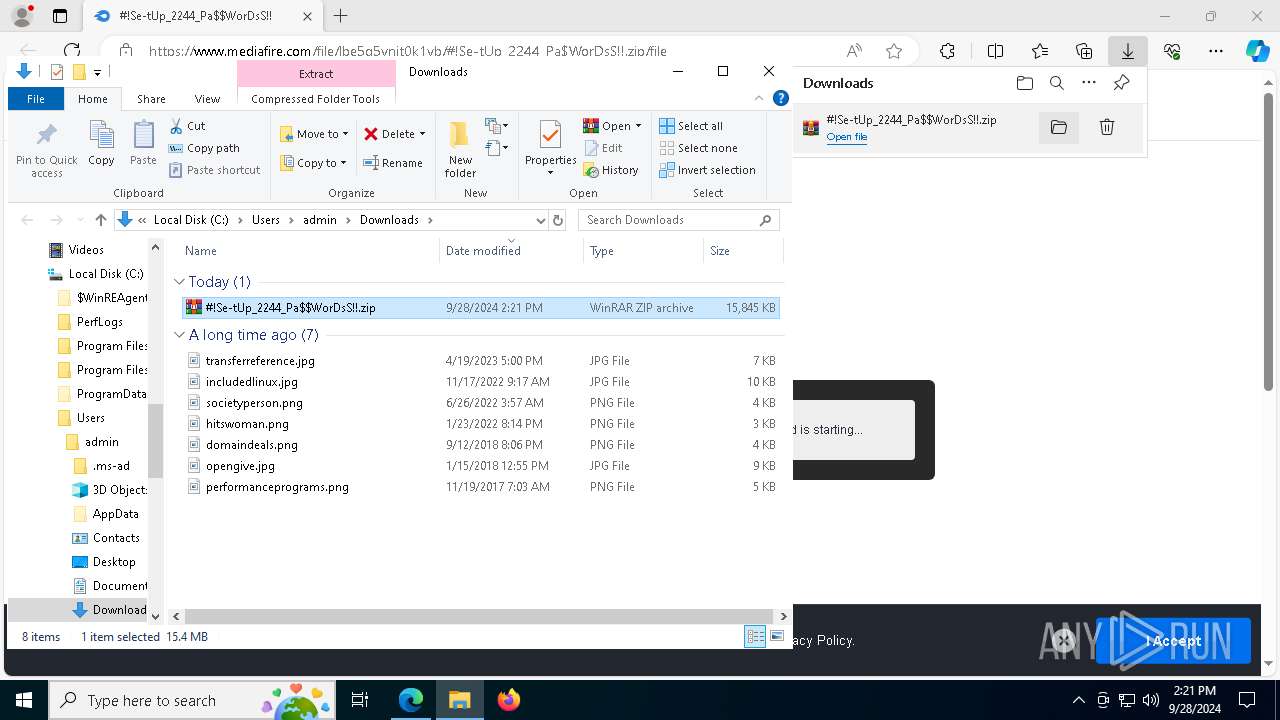This screenshot has width=1280, height=720.
Task: Open the Delete dropdown arrow
Action: click(422, 134)
